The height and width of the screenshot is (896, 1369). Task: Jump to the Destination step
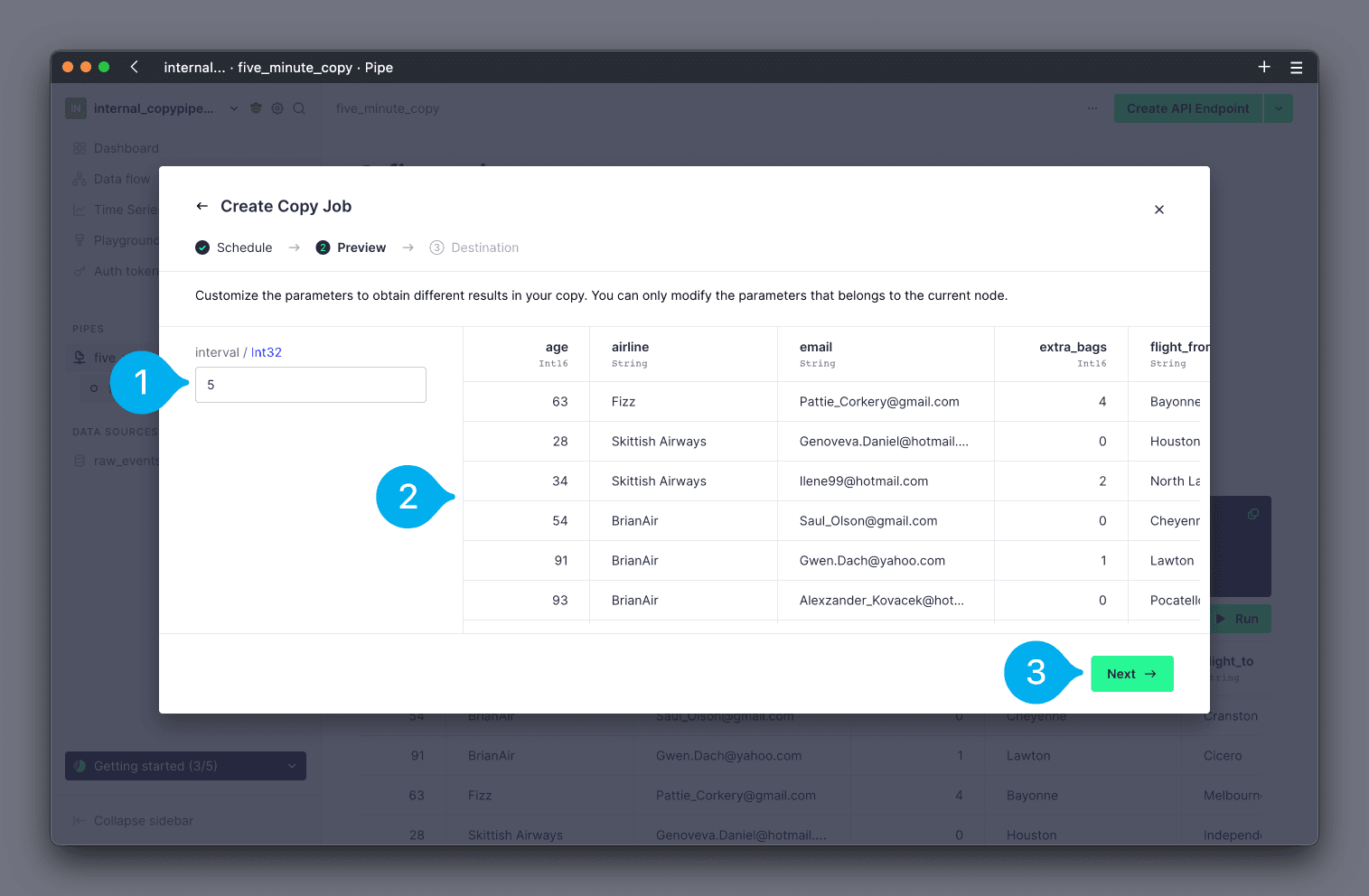pos(474,247)
